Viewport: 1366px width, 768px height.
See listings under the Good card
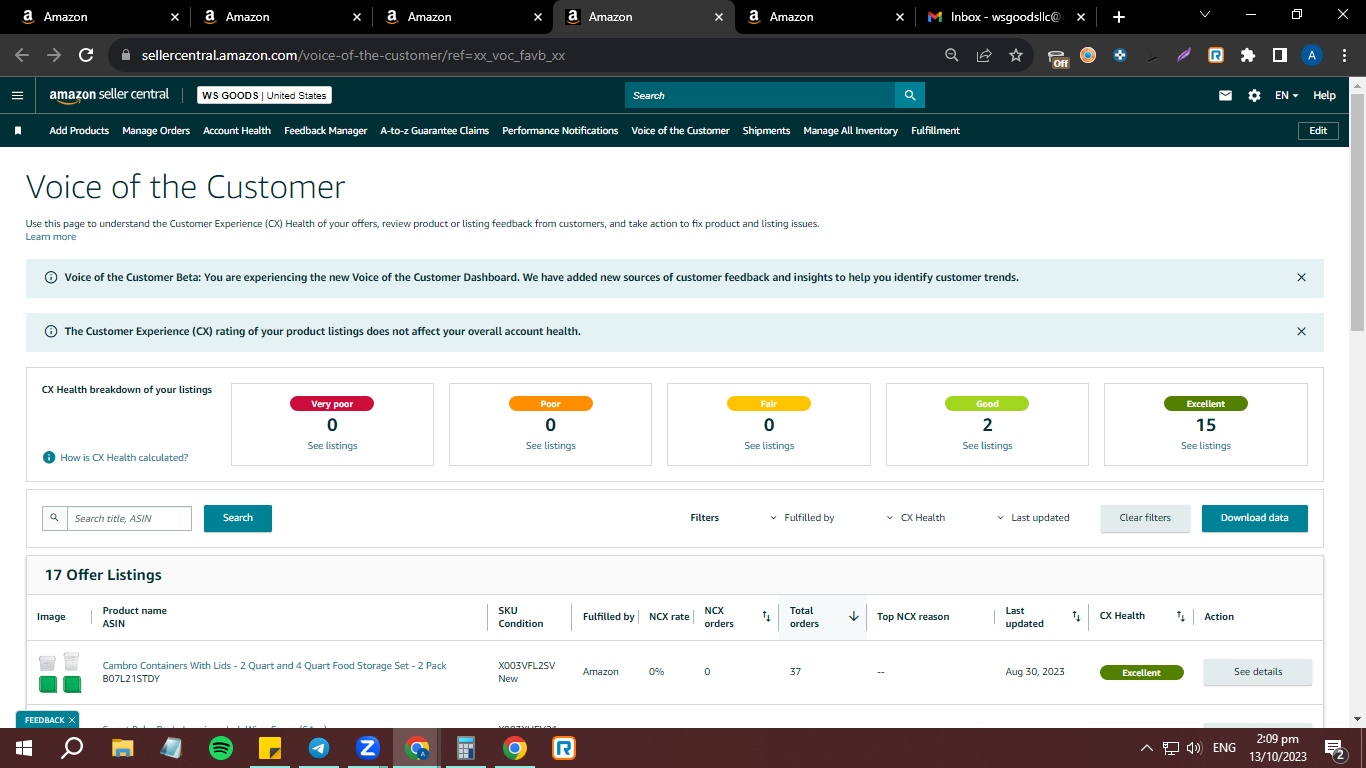click(x=987, y=446)
